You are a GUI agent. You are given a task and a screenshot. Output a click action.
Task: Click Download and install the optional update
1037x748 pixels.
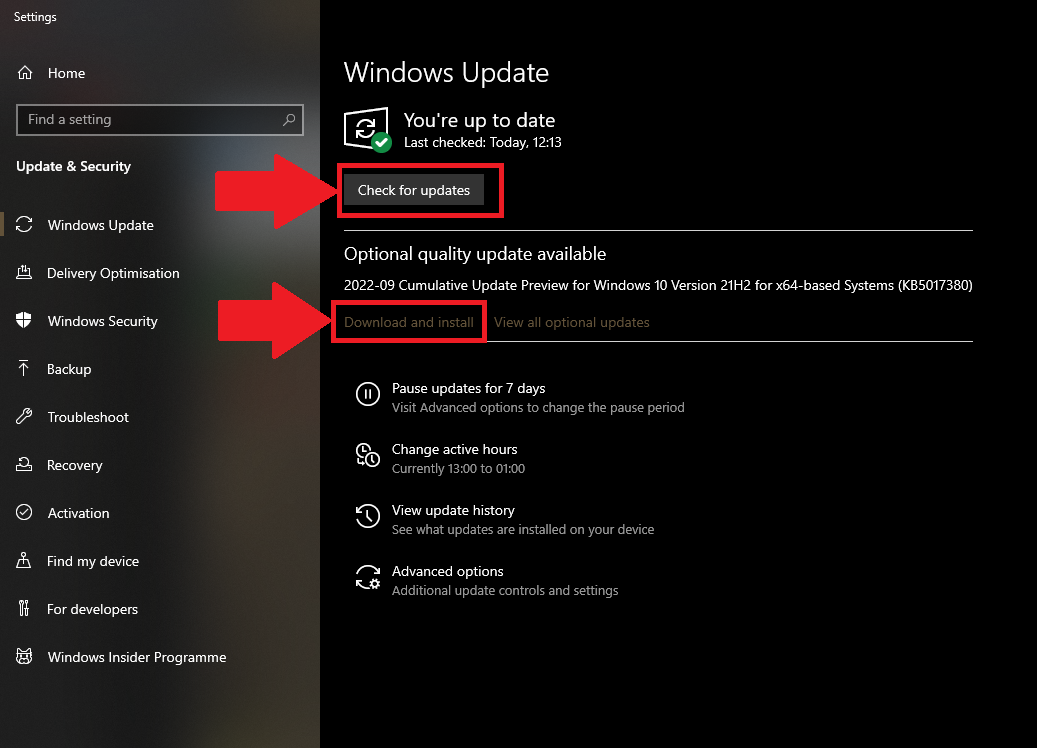[408, 322]
